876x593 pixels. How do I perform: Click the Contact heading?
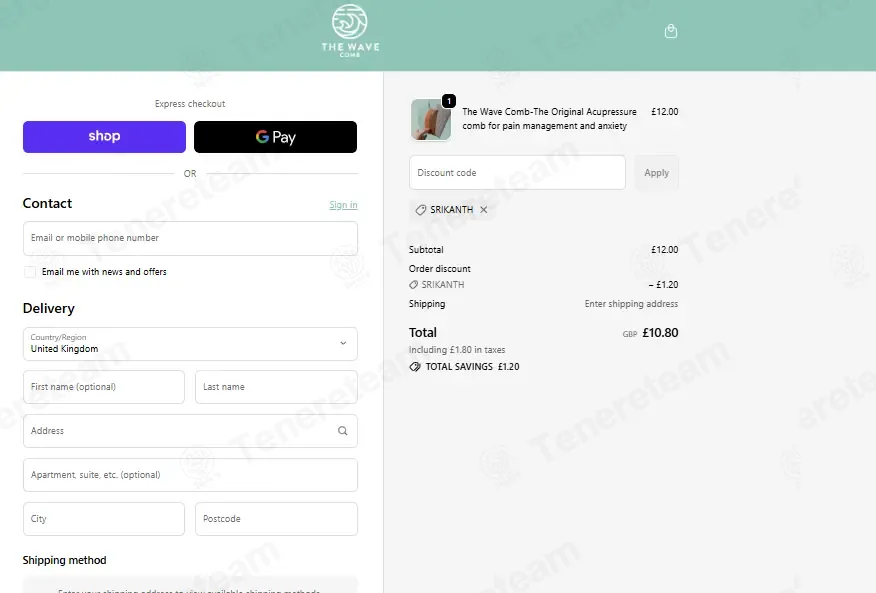(x=47, y=203)
